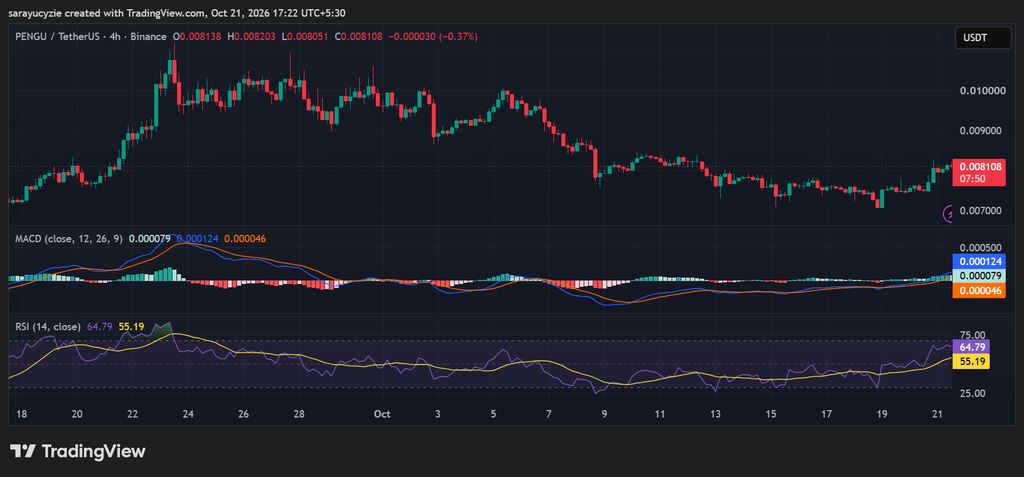Click the yellow 55.19 RSI axis tag
Screen dimensions: 1024x477
tap(972, 361)
